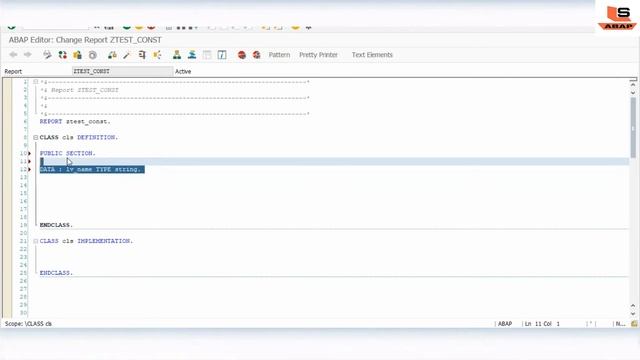Toggle Full Screen mode icon

207,55
